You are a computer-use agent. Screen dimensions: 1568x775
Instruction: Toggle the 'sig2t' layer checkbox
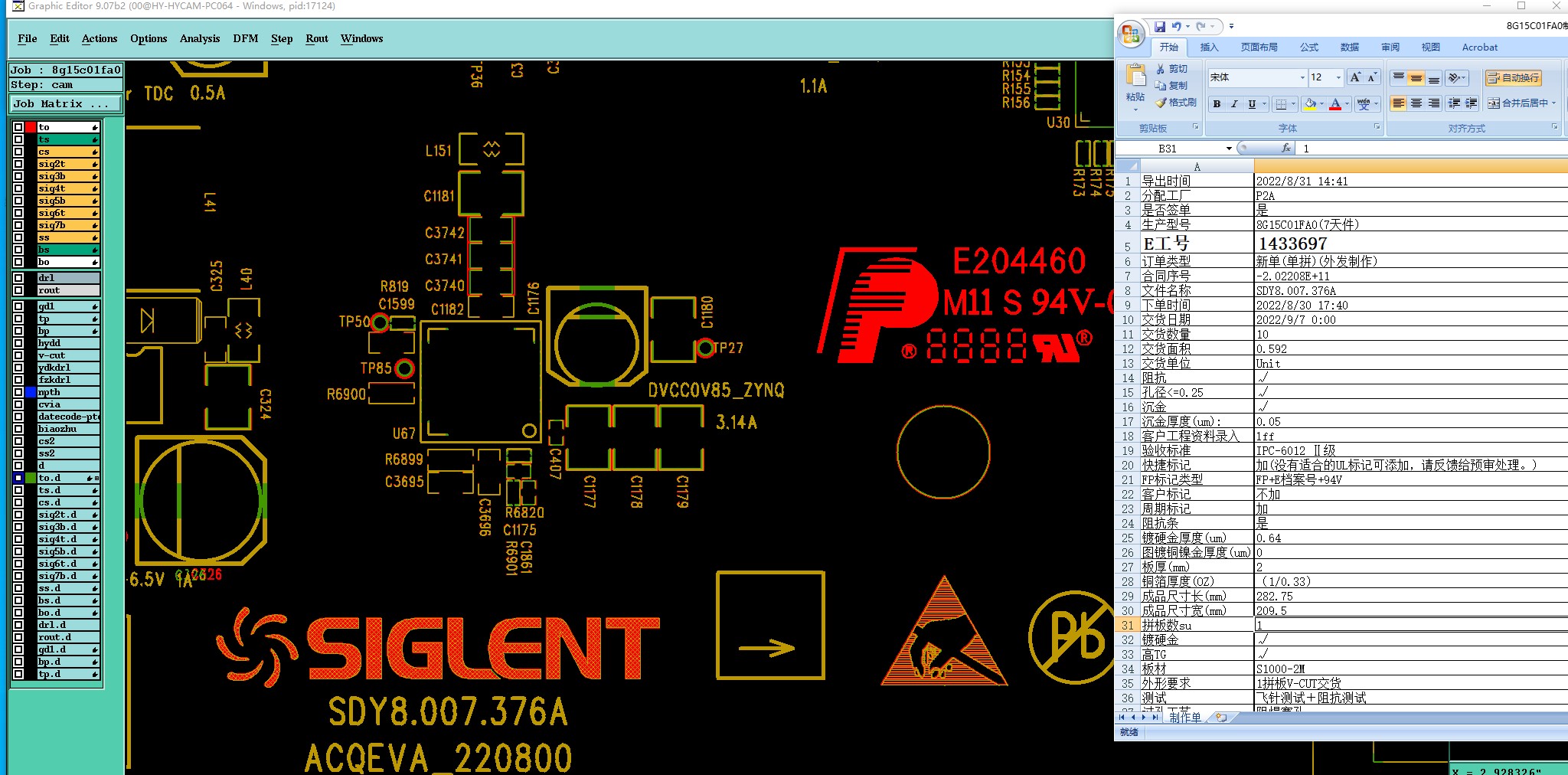point(18,164)
